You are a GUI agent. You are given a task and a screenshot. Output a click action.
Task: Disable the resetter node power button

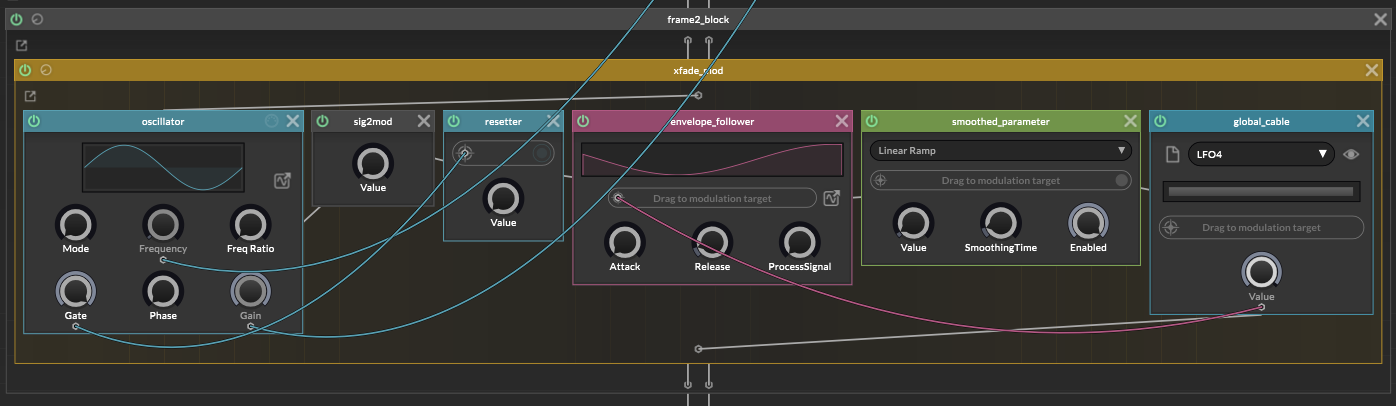[454, 121]
